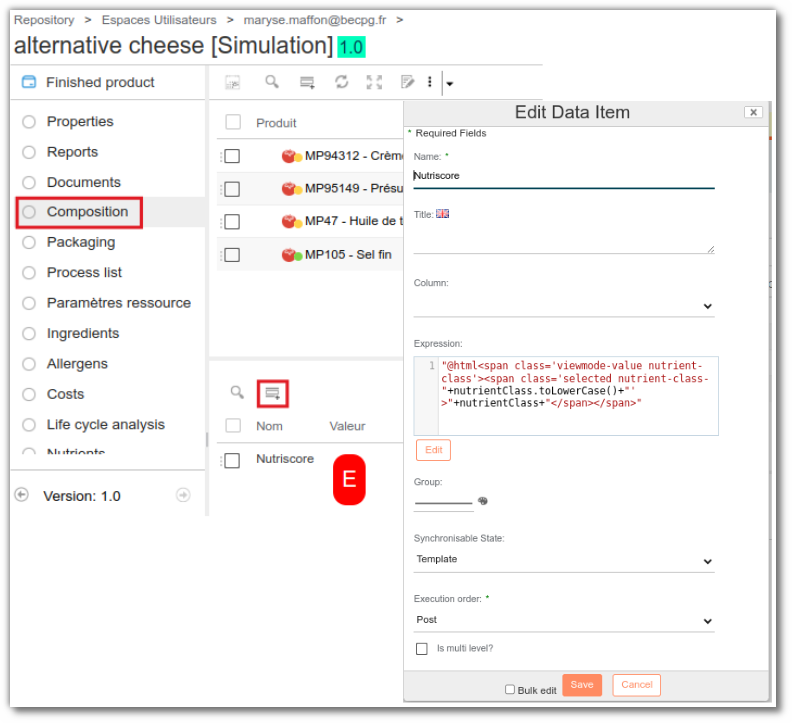Check the MP105 Sel fin checkbox
792x723 pixels.
tap(232, 255)
